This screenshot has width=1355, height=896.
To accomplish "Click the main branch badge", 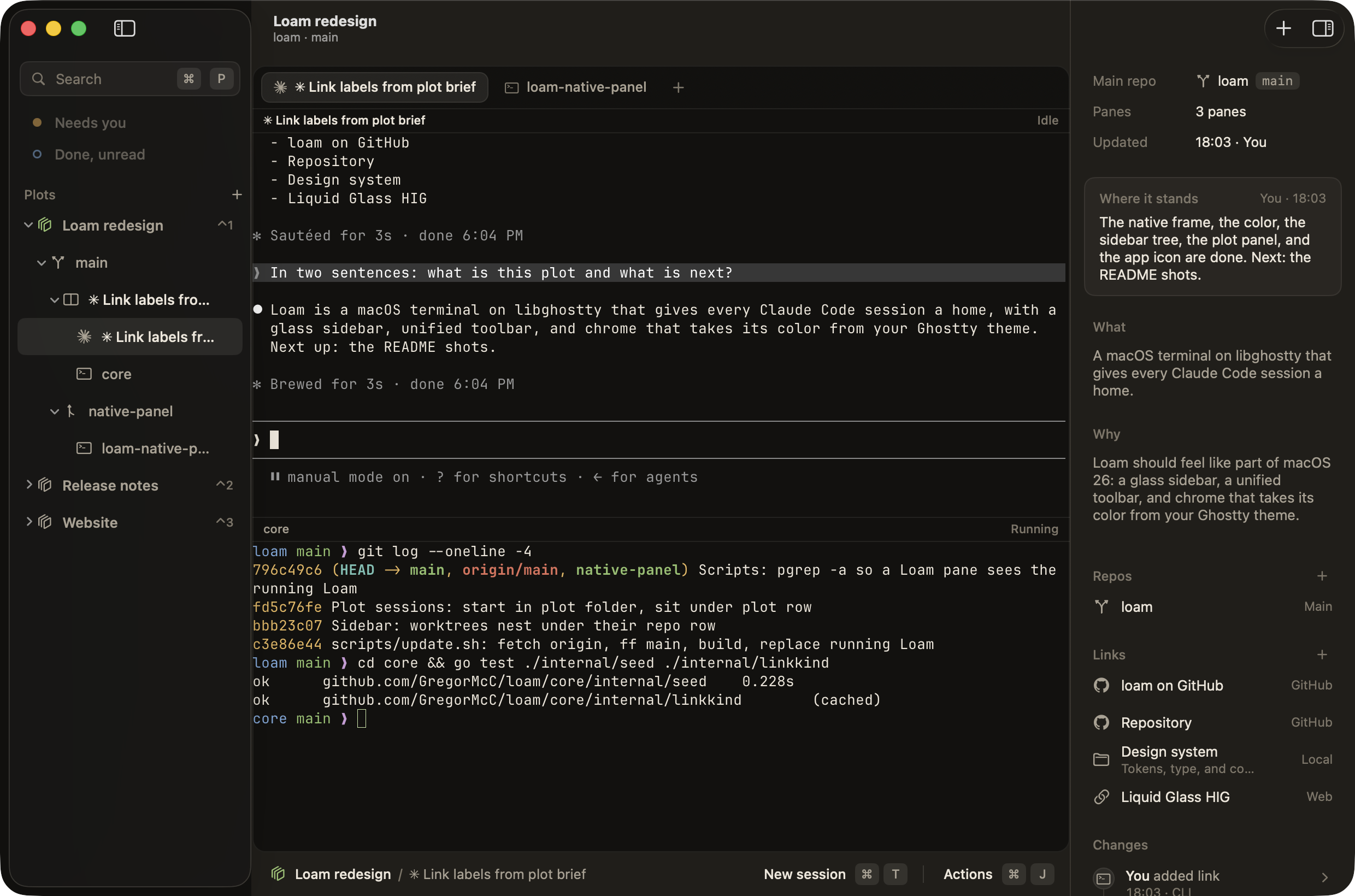I will 1277,81.
